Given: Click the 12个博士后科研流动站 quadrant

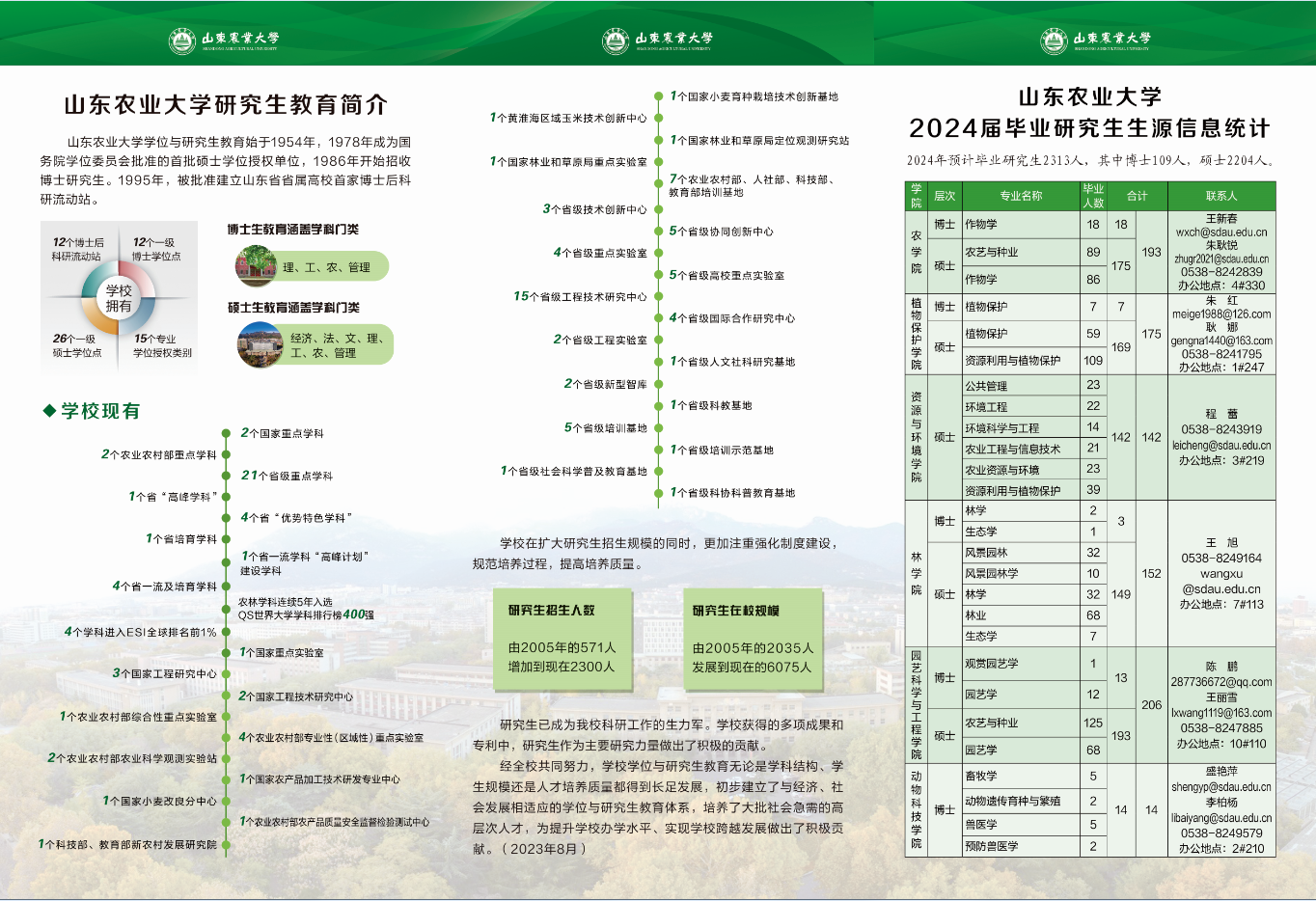Looking at the screenshot, I should point(78,249).
